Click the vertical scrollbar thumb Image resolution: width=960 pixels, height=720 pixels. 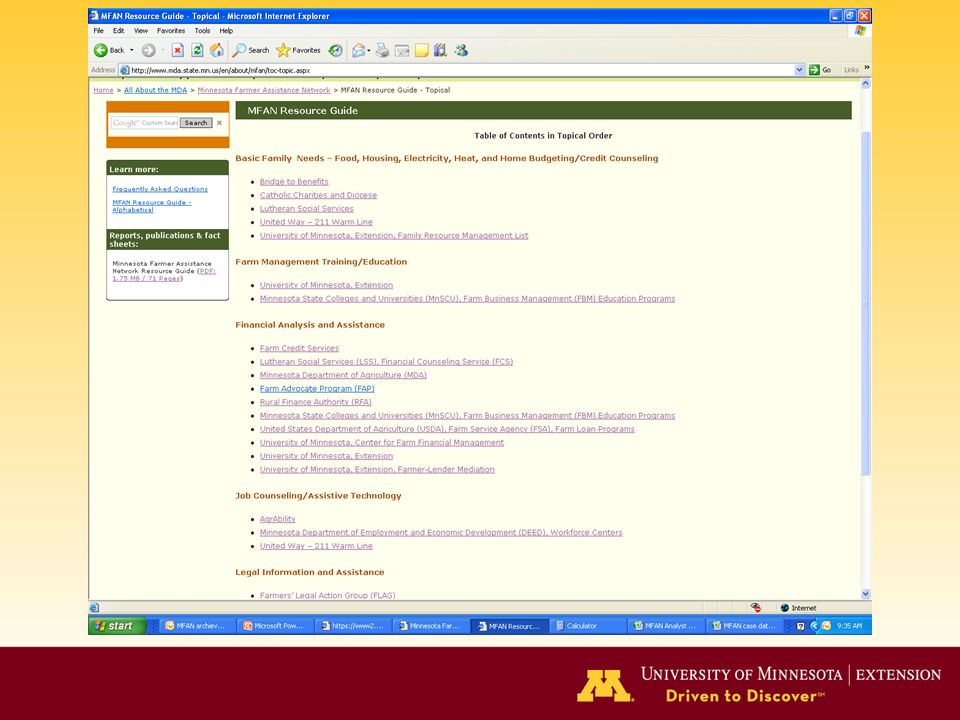click(866, 303)
